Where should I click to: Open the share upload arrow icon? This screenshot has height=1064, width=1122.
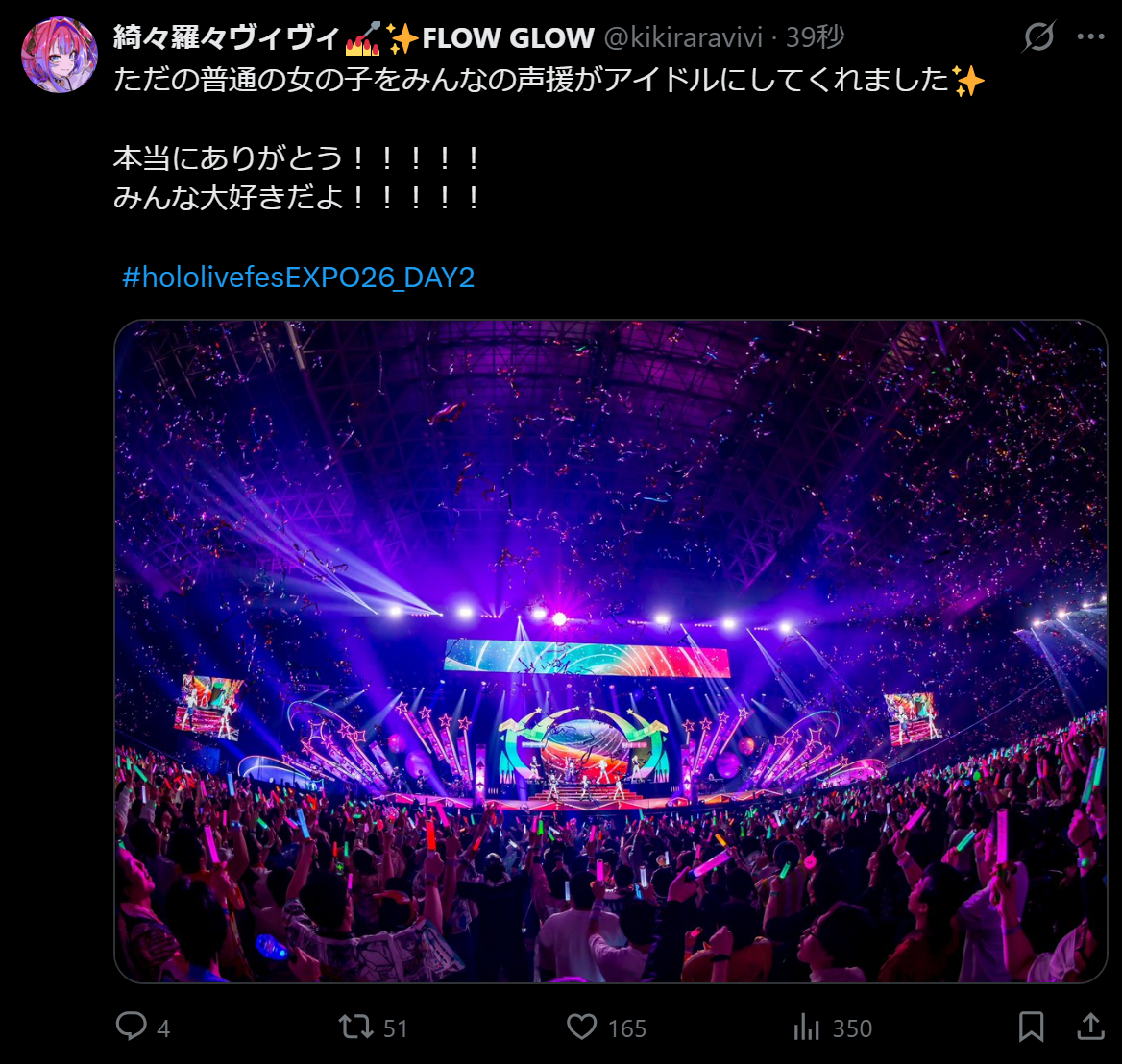pos(1090,1027)
